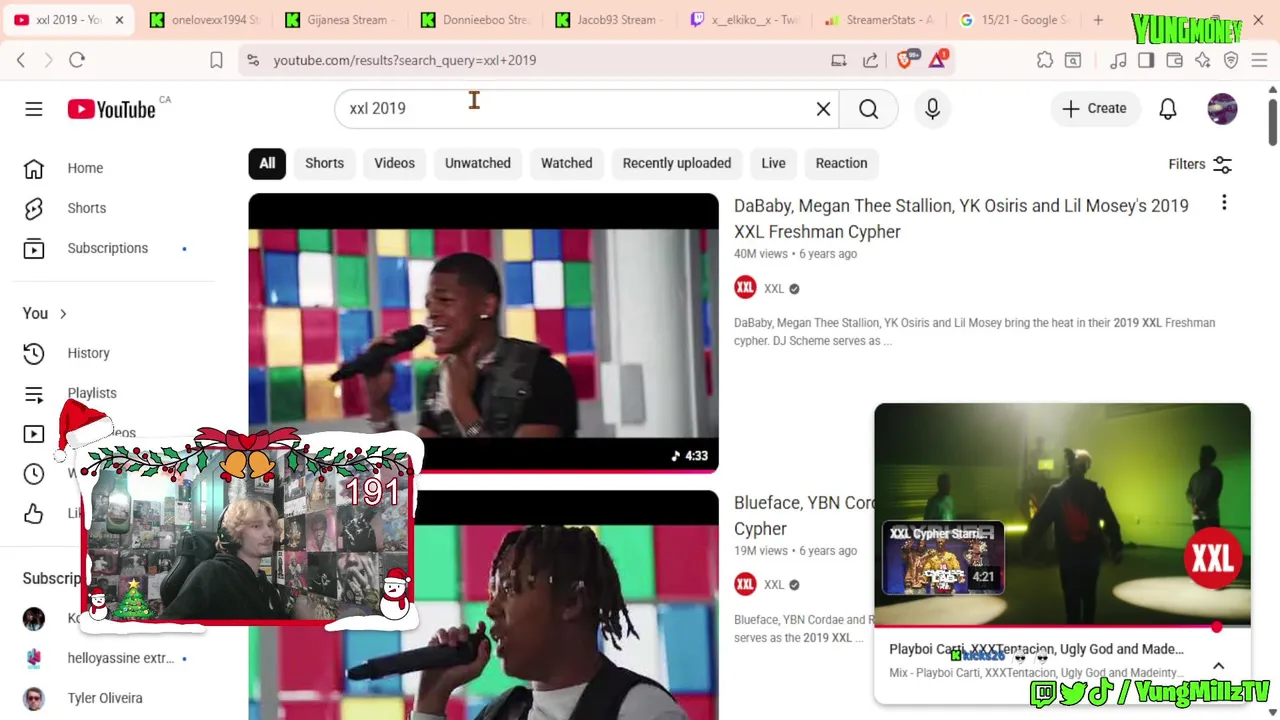Open the browser main menu icon
This screenshot has width=1280, height=720.
pos(1259,60)
